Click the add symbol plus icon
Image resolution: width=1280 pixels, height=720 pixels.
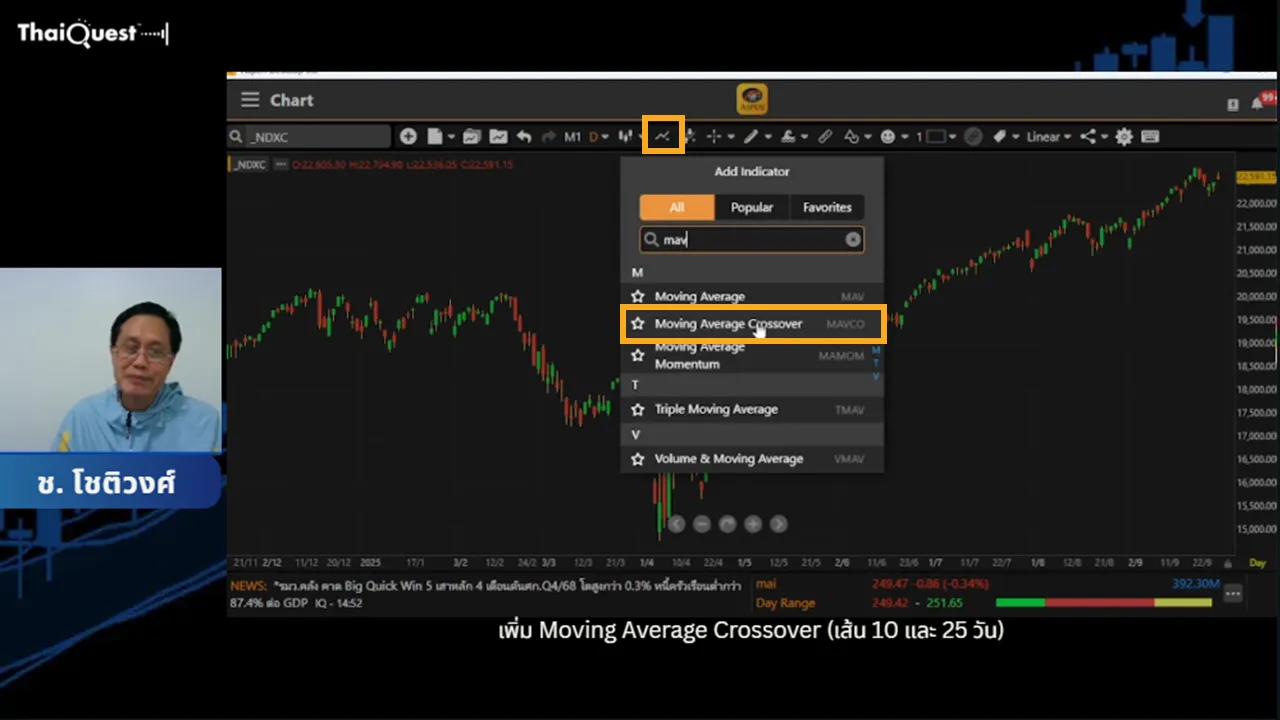coord(408,136)
